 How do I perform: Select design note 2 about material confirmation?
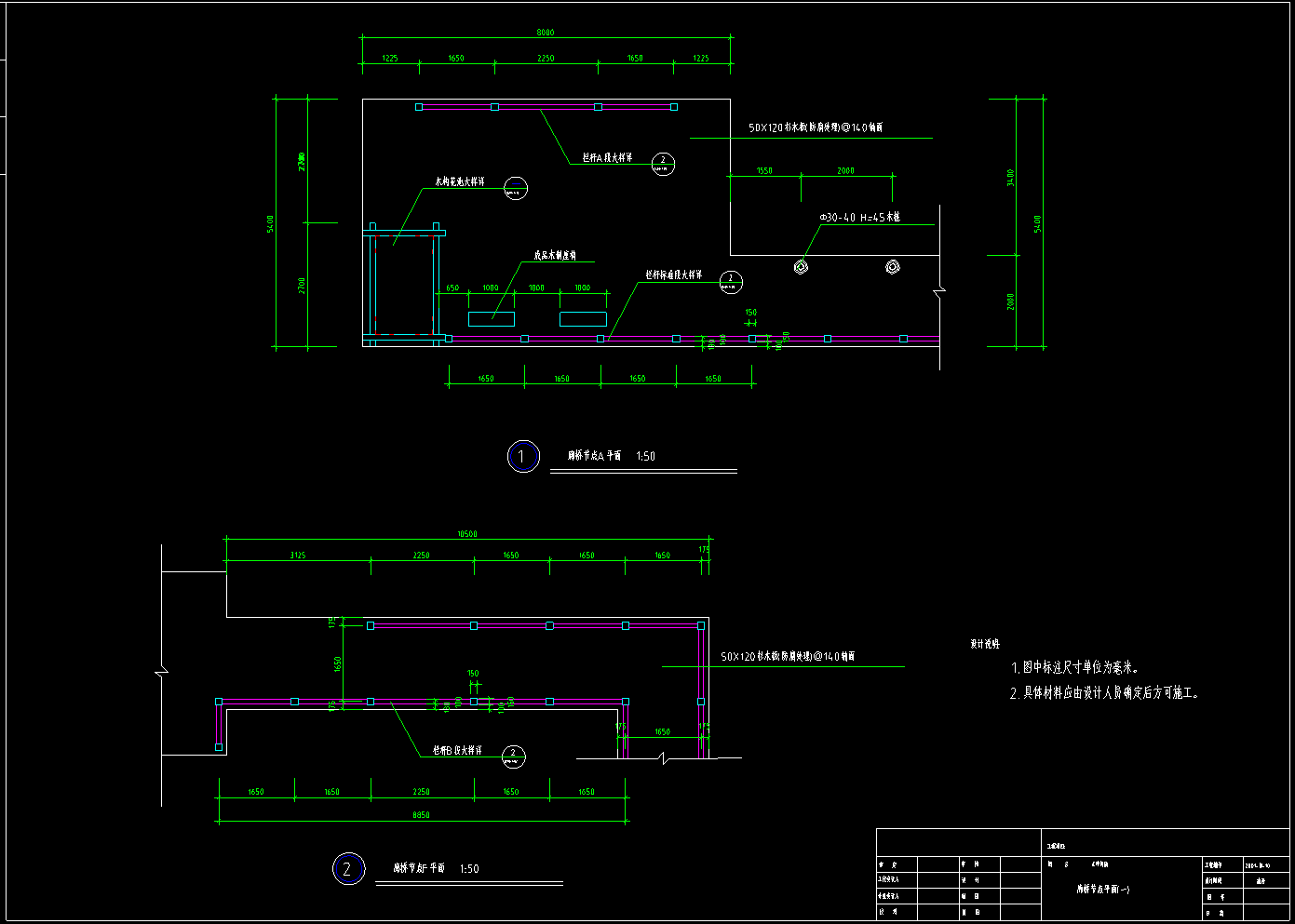pyautogui.click(x=1104, y=693)
